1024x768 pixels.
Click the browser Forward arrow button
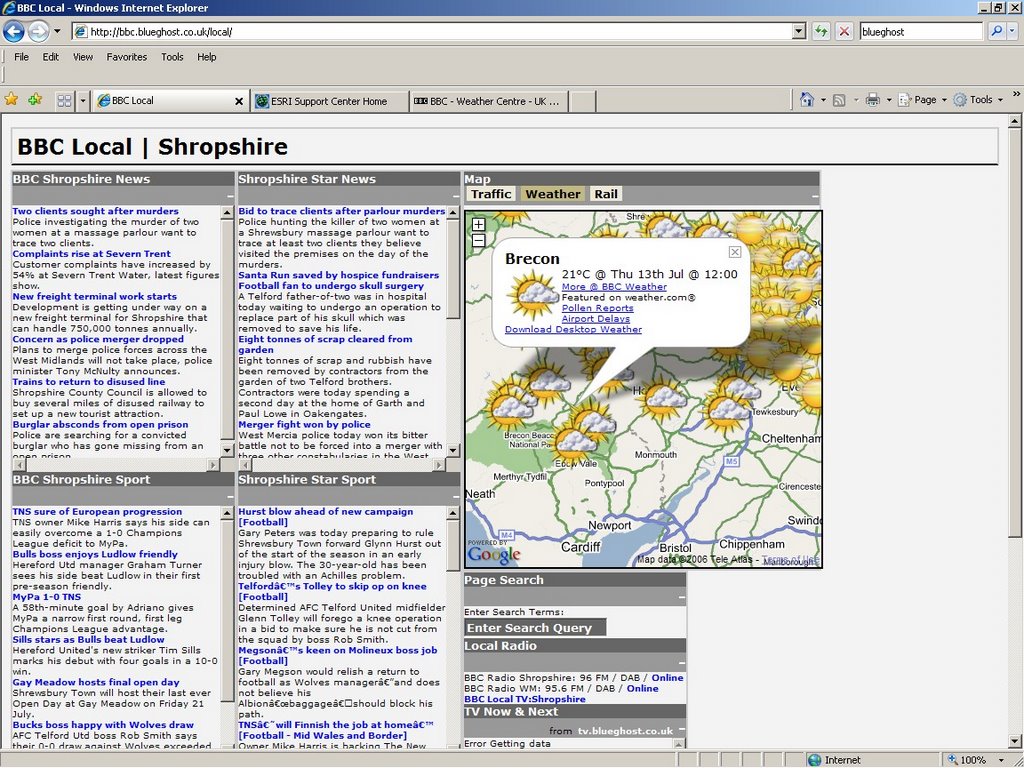click(39, 31)
